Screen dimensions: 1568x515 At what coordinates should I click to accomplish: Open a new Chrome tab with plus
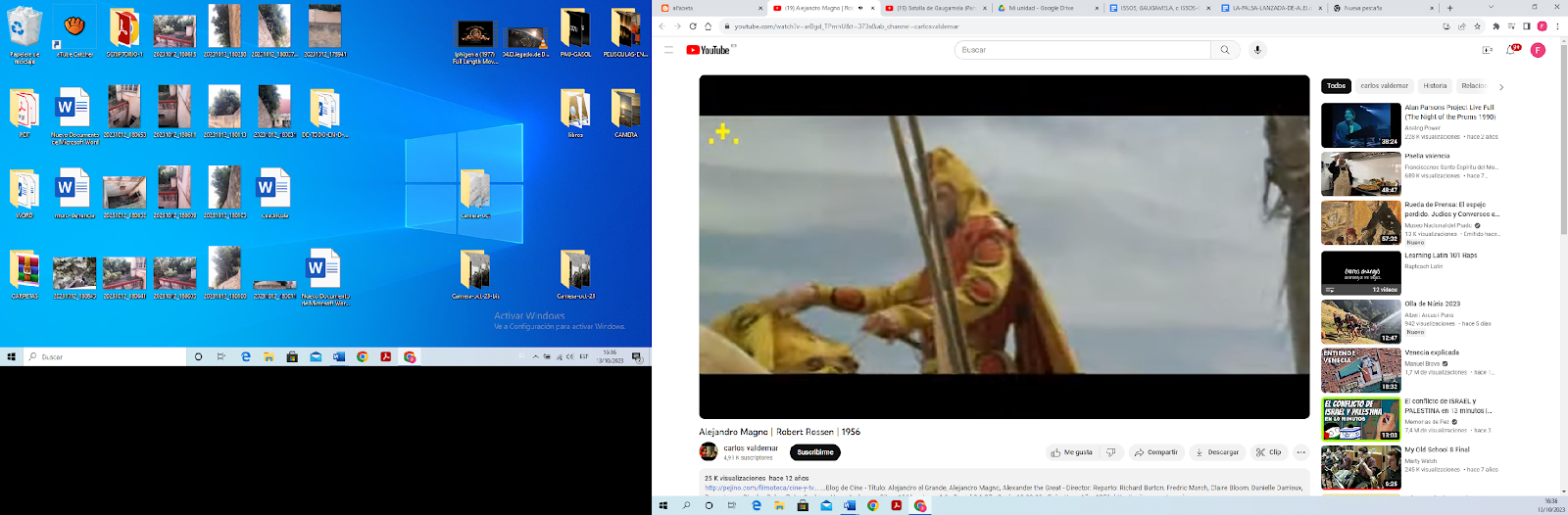1448,8
